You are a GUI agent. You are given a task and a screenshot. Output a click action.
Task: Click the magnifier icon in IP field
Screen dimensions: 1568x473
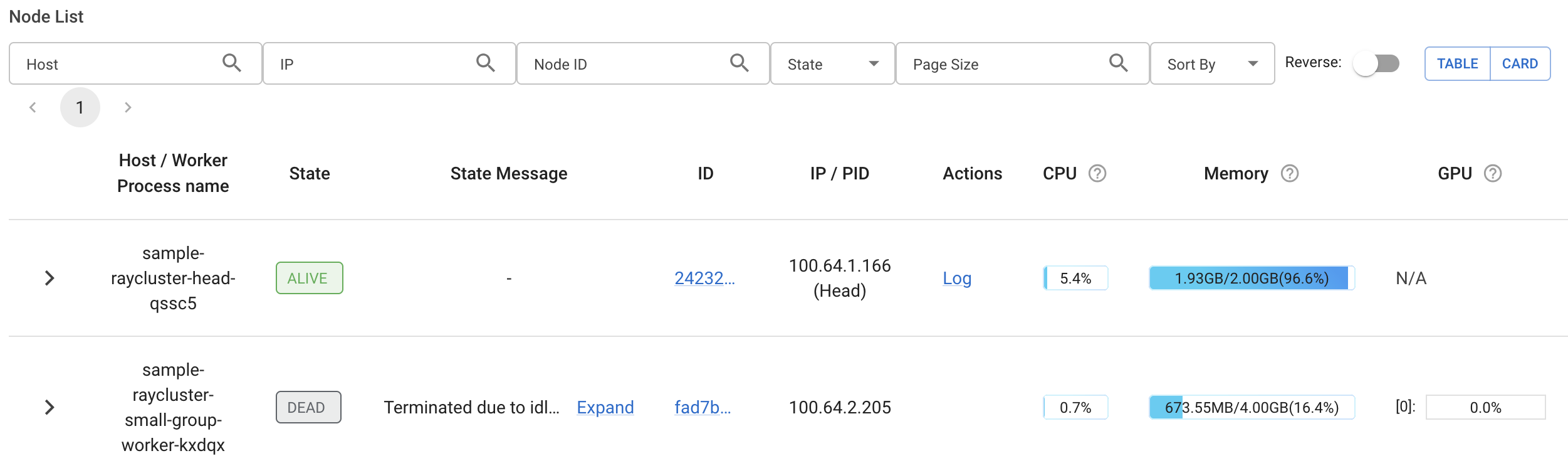(x=485, y=63)
